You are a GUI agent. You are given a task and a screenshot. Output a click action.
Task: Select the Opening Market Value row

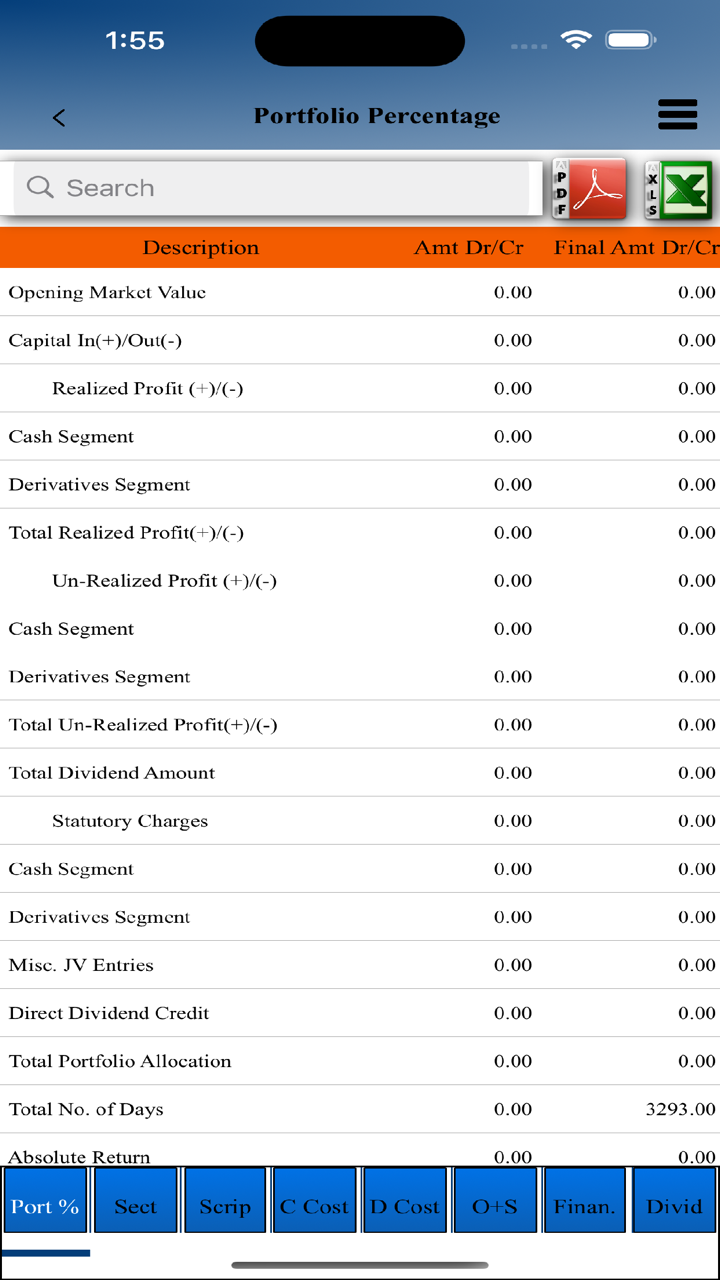[x=360, y=292]
